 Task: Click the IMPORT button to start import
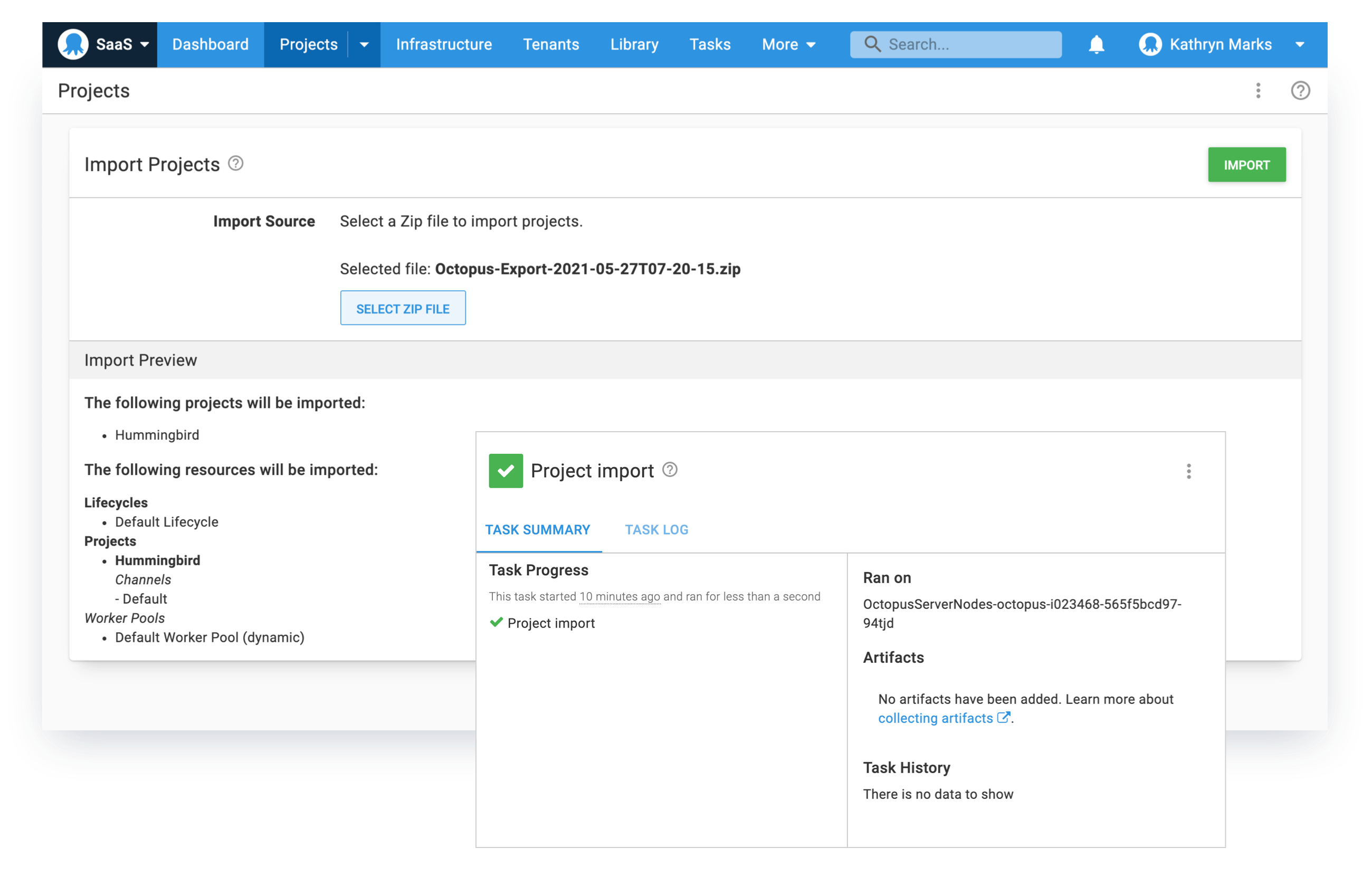1247,164
